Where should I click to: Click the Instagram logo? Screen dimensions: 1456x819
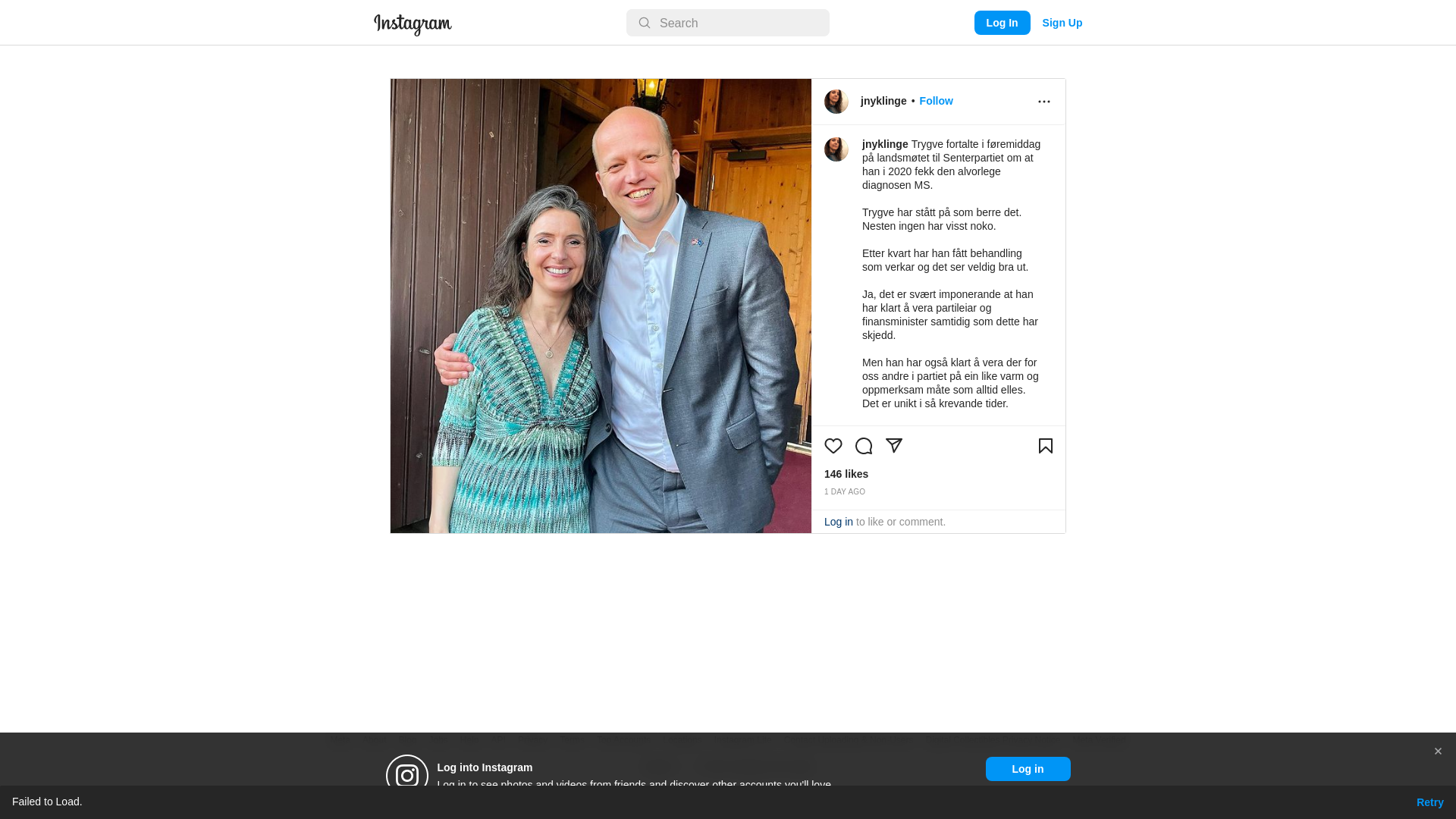(413, 24)
